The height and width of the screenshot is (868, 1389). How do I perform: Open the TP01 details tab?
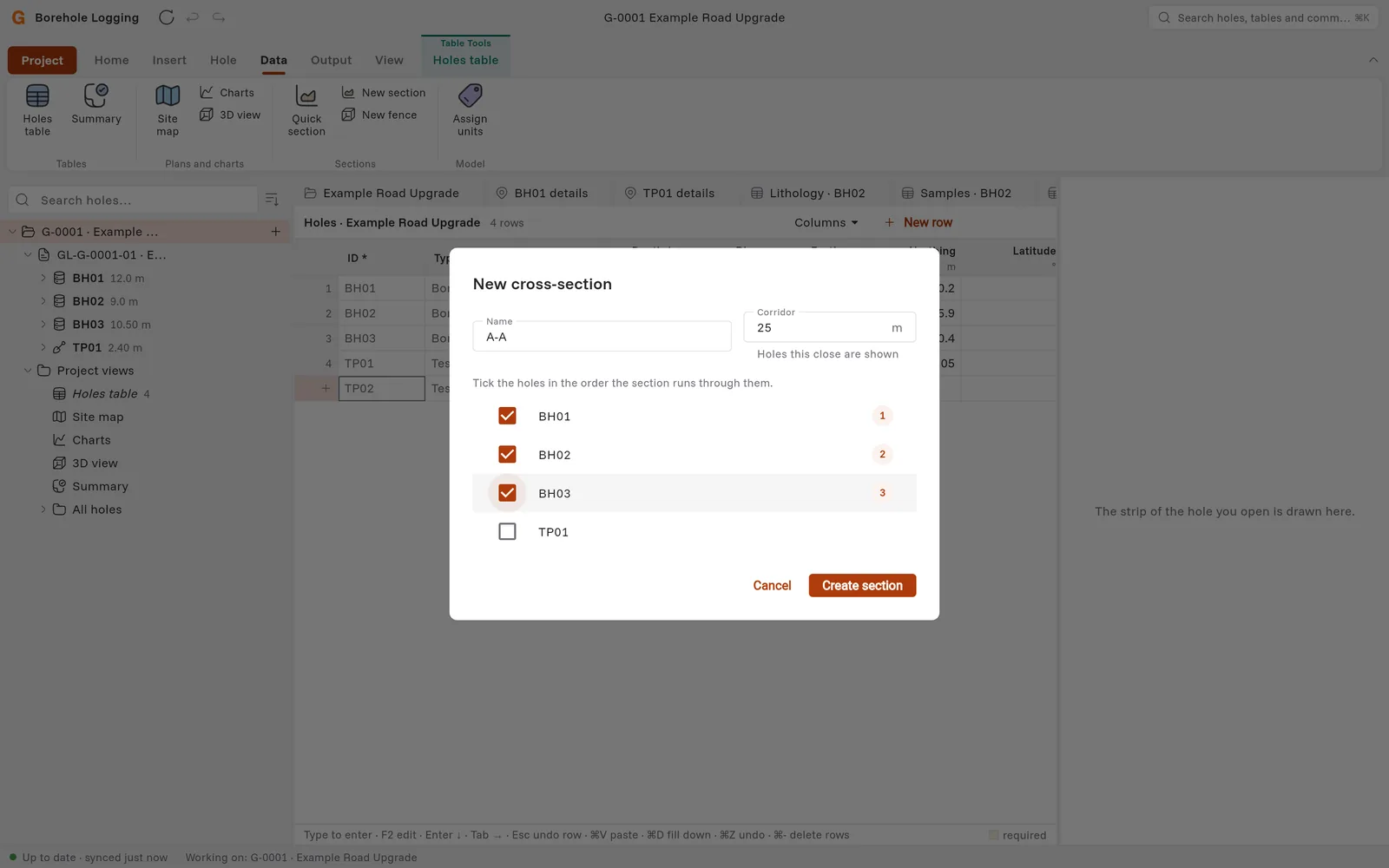coord(669,193)
